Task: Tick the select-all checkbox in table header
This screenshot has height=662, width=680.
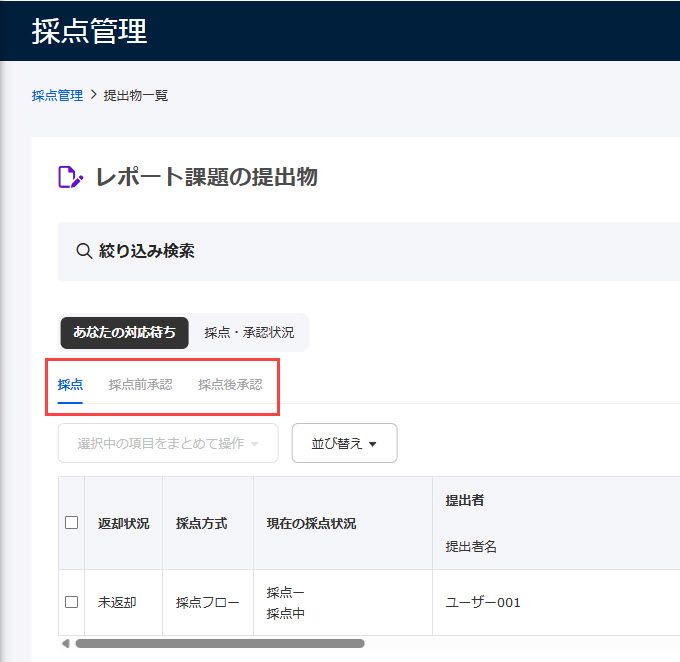Action: [72, 523]
